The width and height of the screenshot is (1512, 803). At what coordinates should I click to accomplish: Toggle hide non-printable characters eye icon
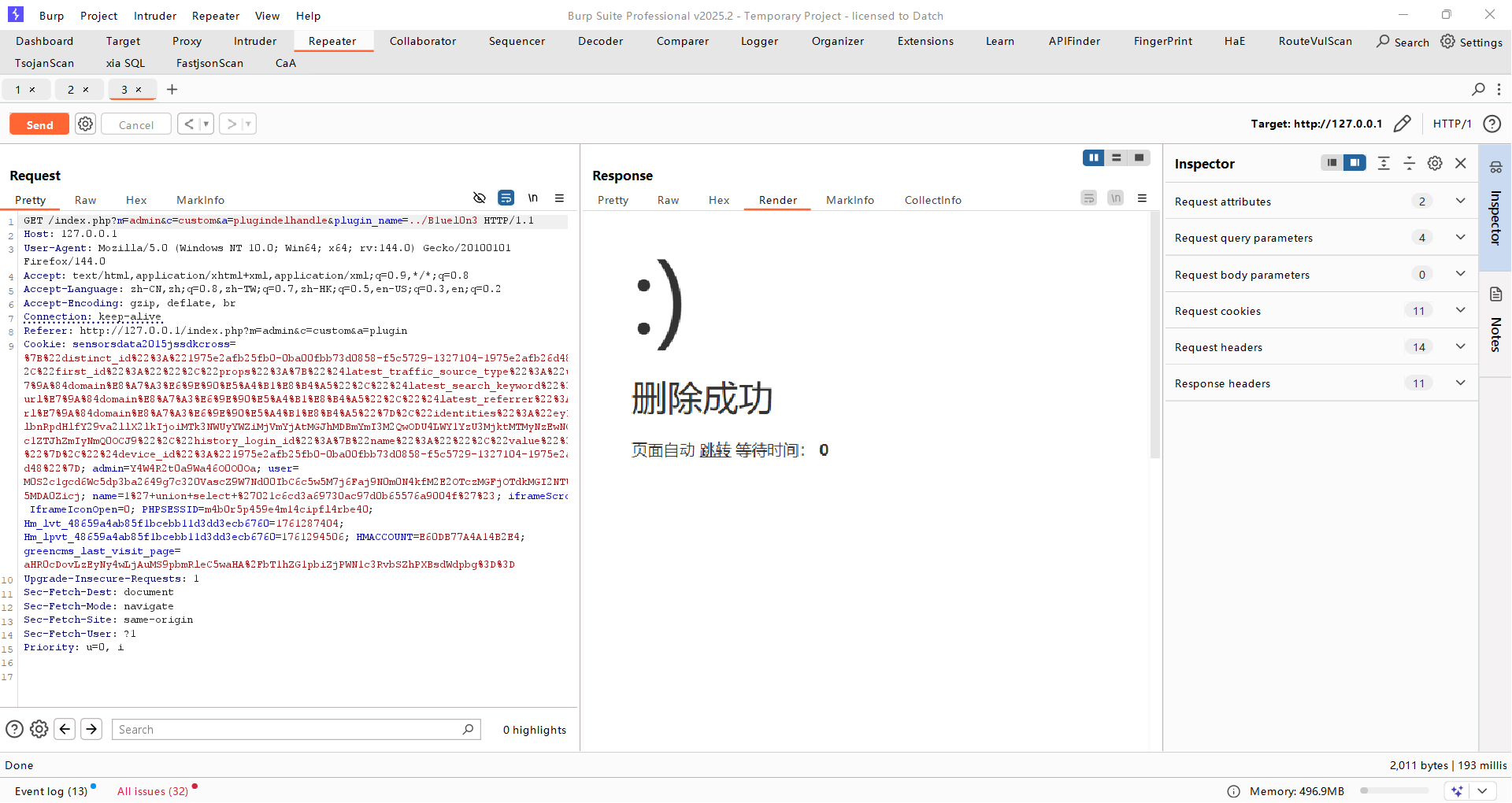(x=479, y=198)
